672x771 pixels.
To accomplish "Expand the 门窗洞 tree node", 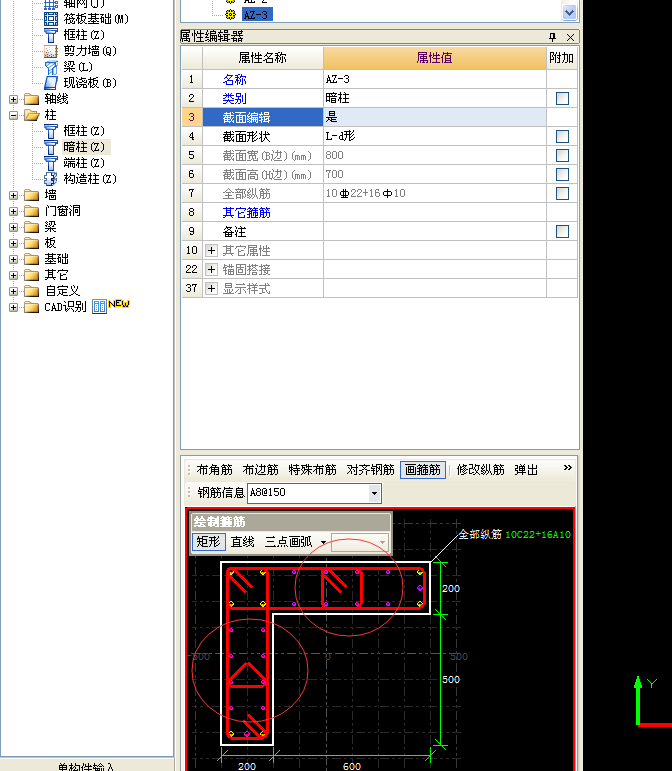I will tap(13, 211).
